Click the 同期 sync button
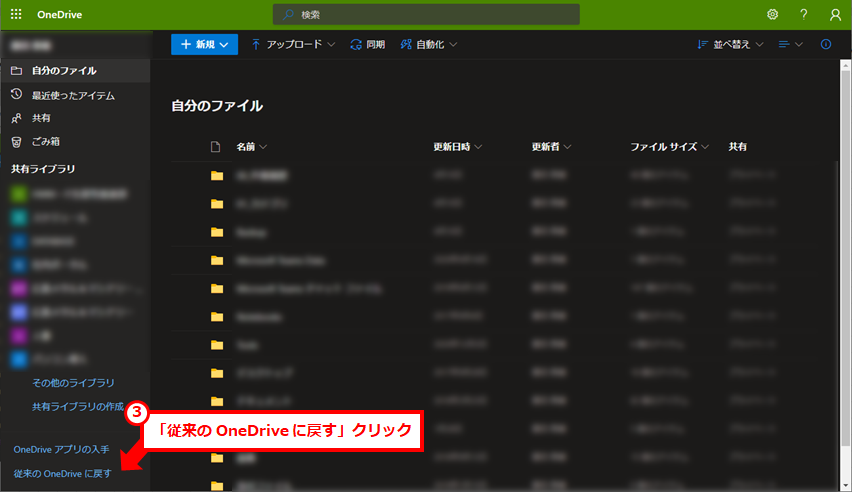The height and width of the screenshot is (492, 852). [x=368, y=45]
